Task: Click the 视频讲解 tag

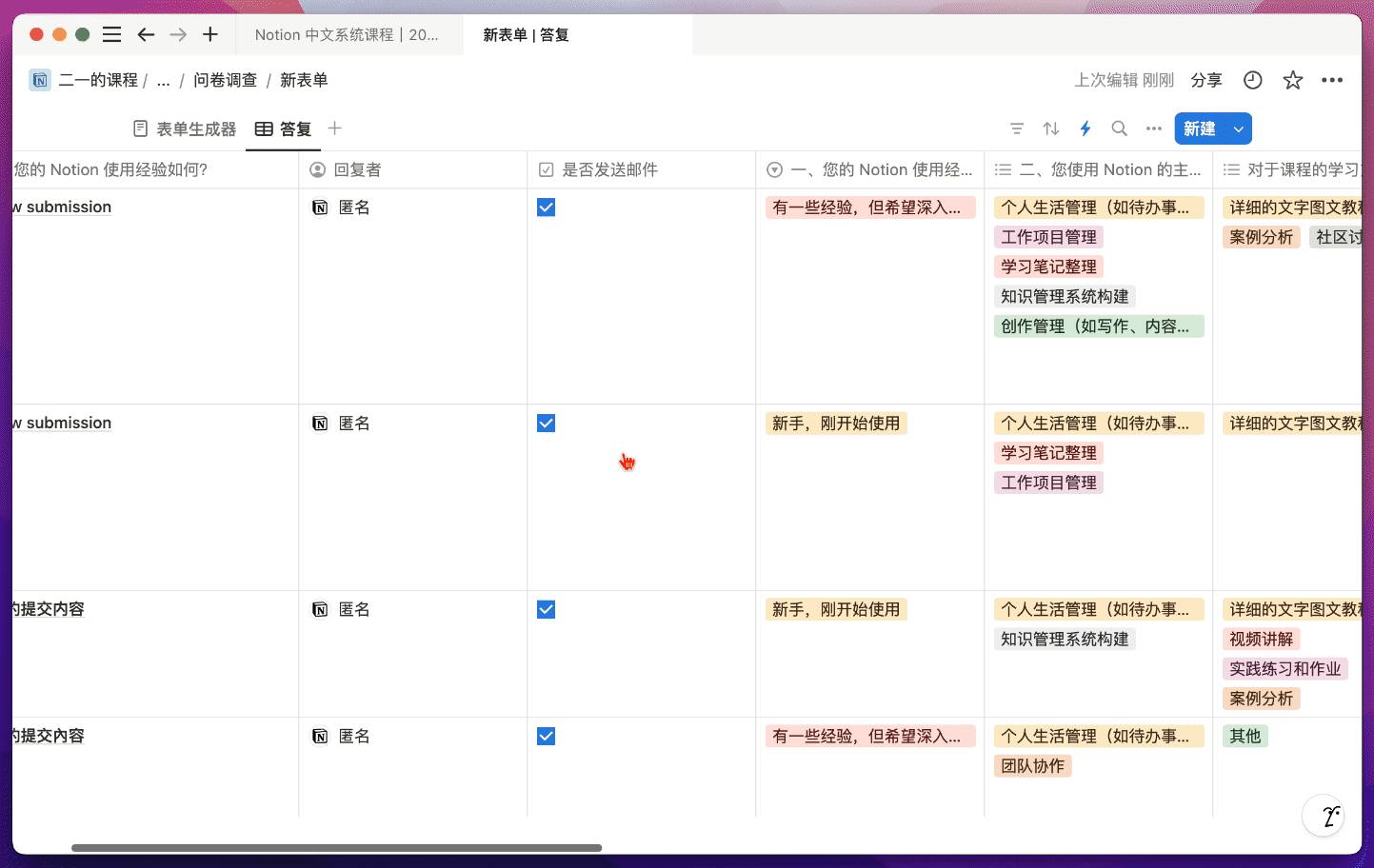Action: (1262, 640)
